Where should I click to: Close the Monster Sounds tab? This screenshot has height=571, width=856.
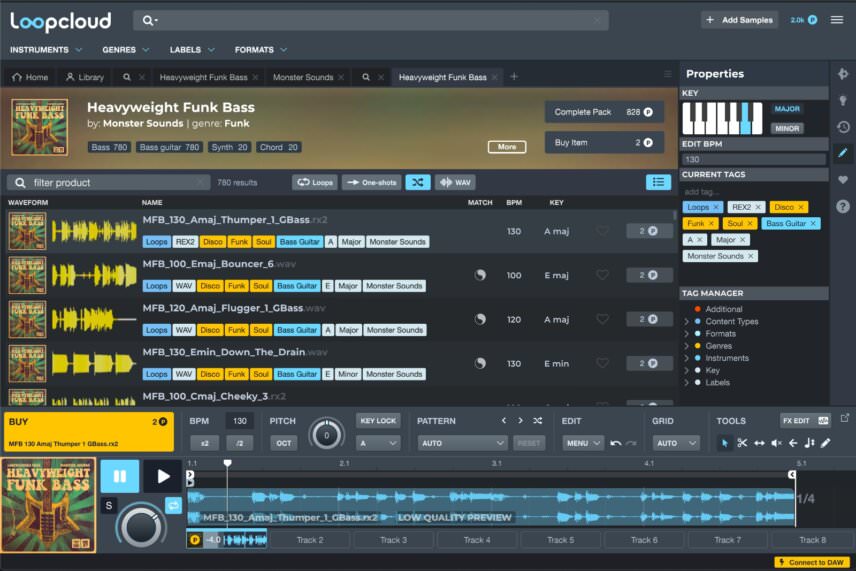tap(341, 78)
